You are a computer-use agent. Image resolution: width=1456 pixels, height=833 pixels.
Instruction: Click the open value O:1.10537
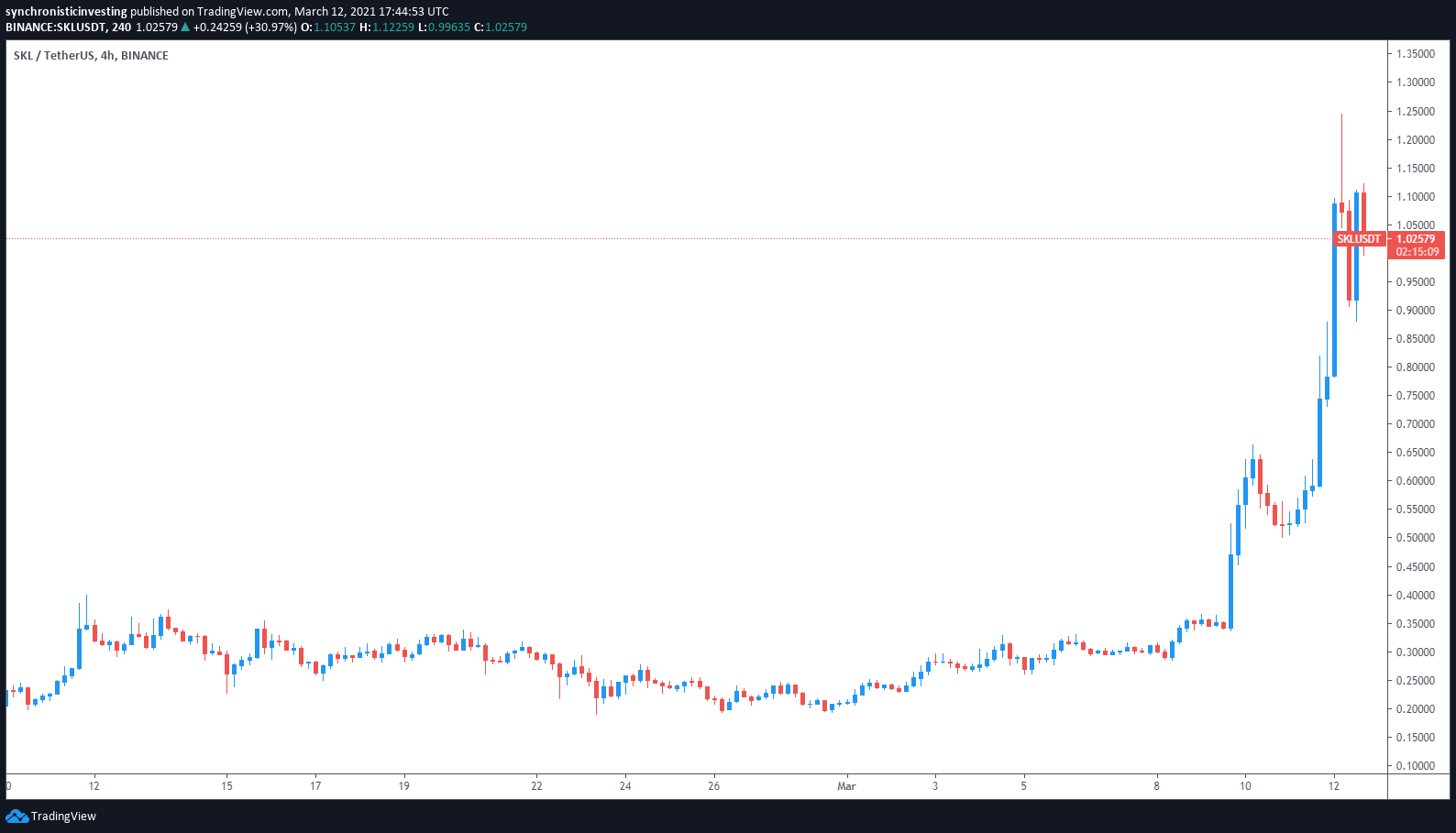tap(327, 27)
